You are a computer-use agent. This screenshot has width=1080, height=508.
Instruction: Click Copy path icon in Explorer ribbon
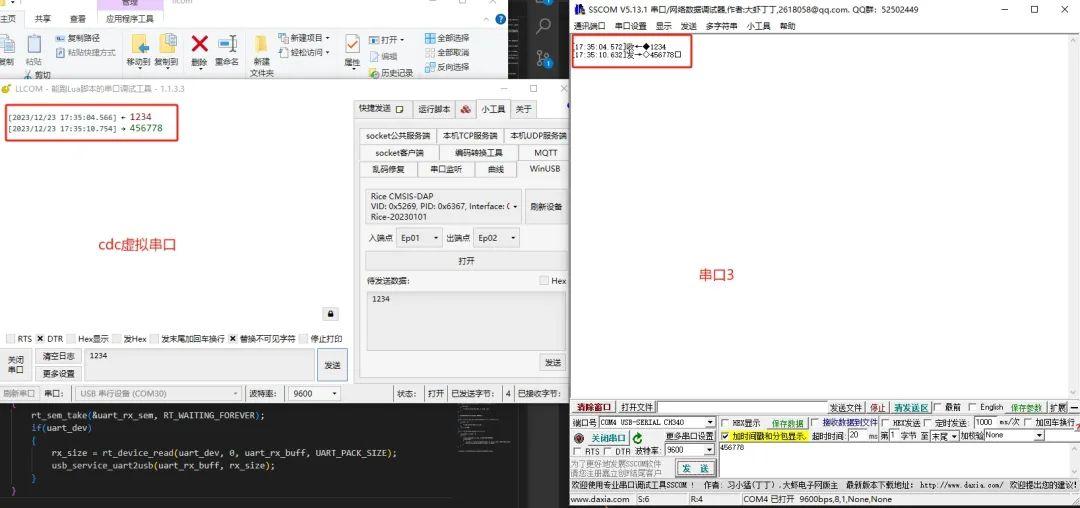click(61, 38)
